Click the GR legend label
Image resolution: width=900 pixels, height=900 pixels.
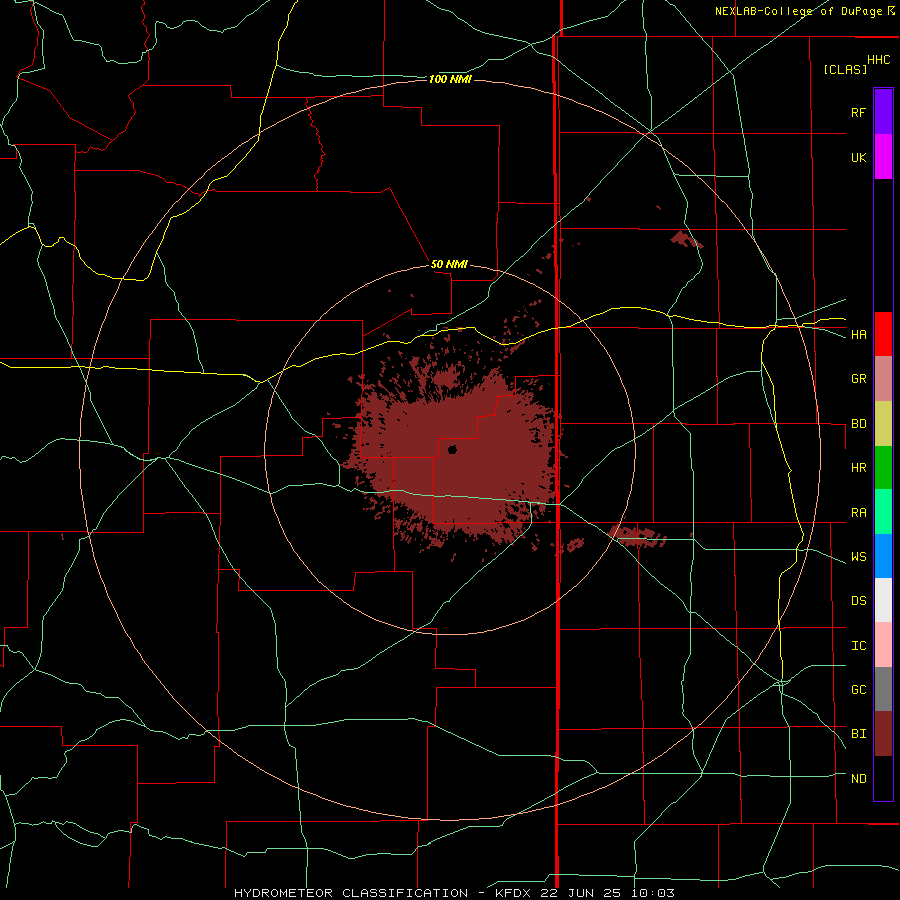[858, 379]
